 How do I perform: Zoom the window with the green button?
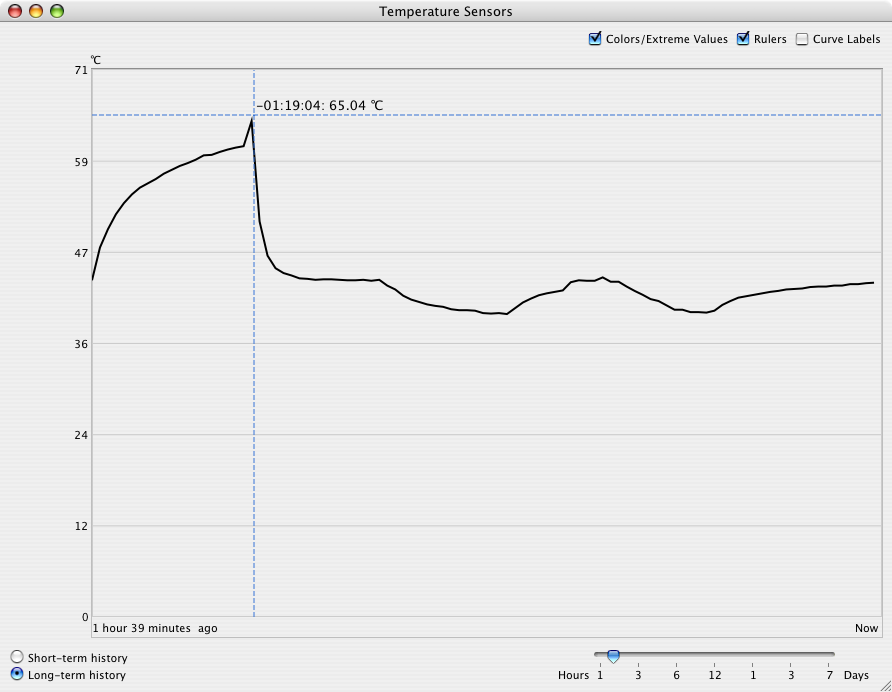click(57, 12)
